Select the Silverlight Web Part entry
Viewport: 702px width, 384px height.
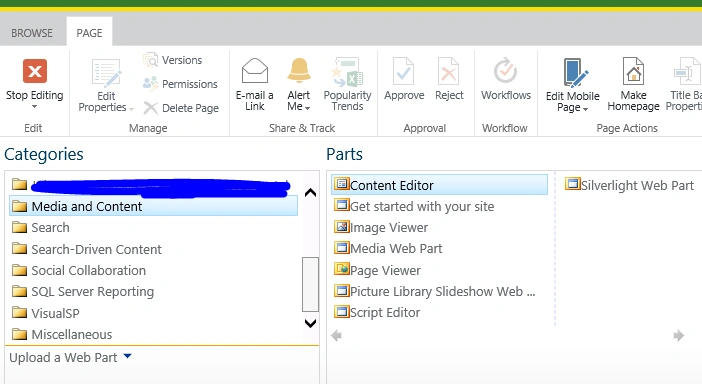(x=629, y=185)
